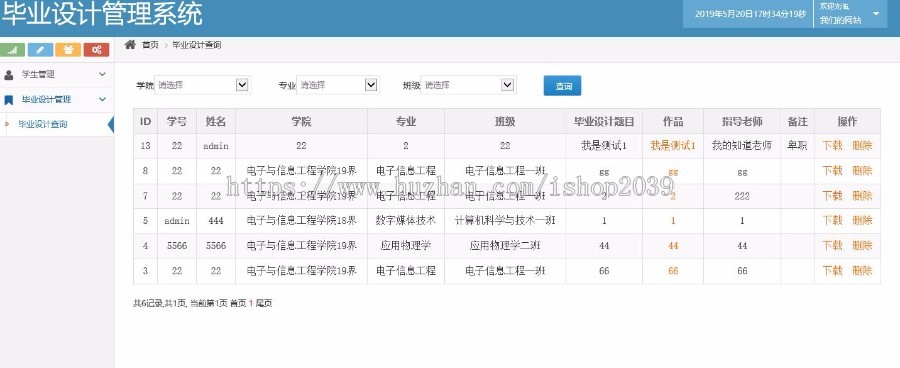900x368 pixels.
Task: Click the 毕业设计管理系统 header title
Action: [102, 14]
